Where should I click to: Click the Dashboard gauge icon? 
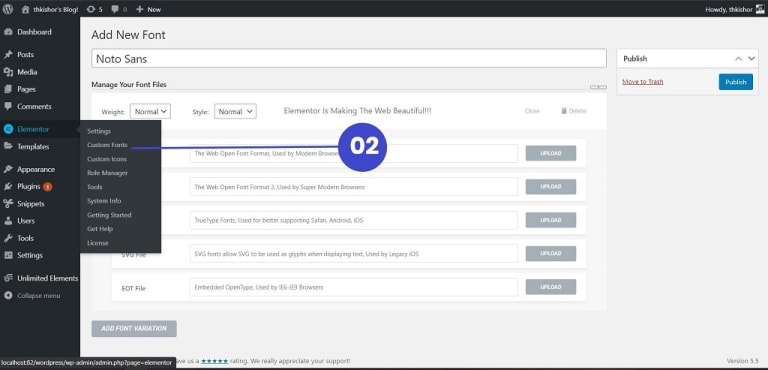8,32
